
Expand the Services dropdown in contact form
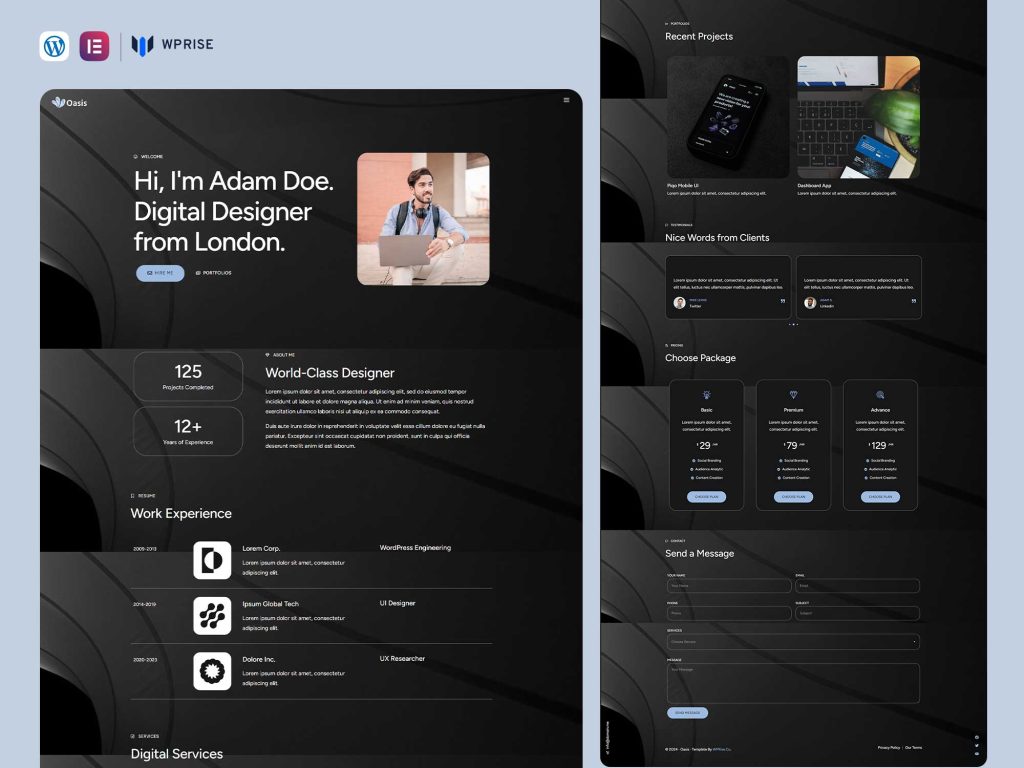792,642
